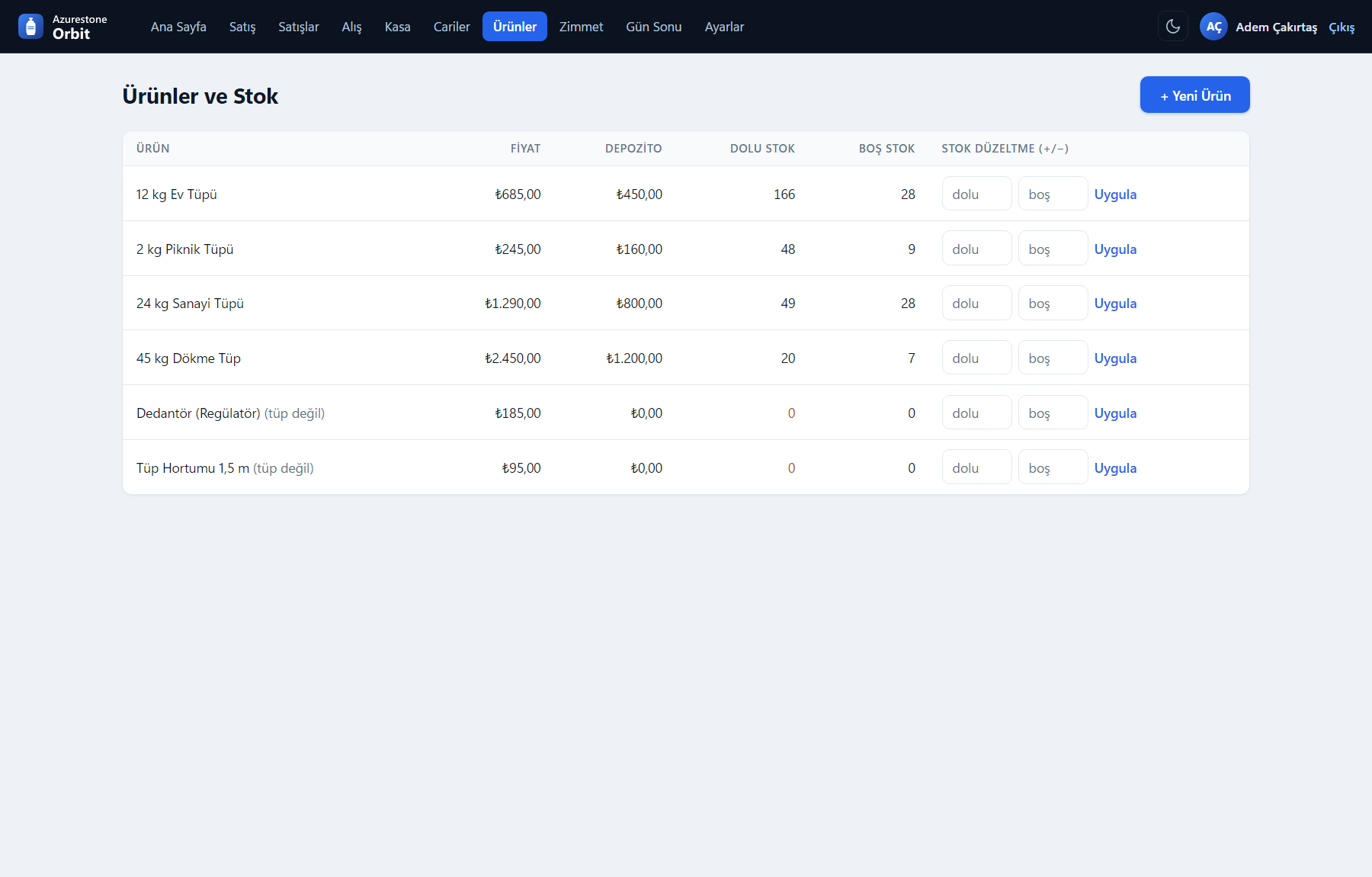The height and width of the screenshot is (877, 1372).
Task: Click Uygula for Tüp Hortumu 1,5 m
Action: [x=1115, y=468]
